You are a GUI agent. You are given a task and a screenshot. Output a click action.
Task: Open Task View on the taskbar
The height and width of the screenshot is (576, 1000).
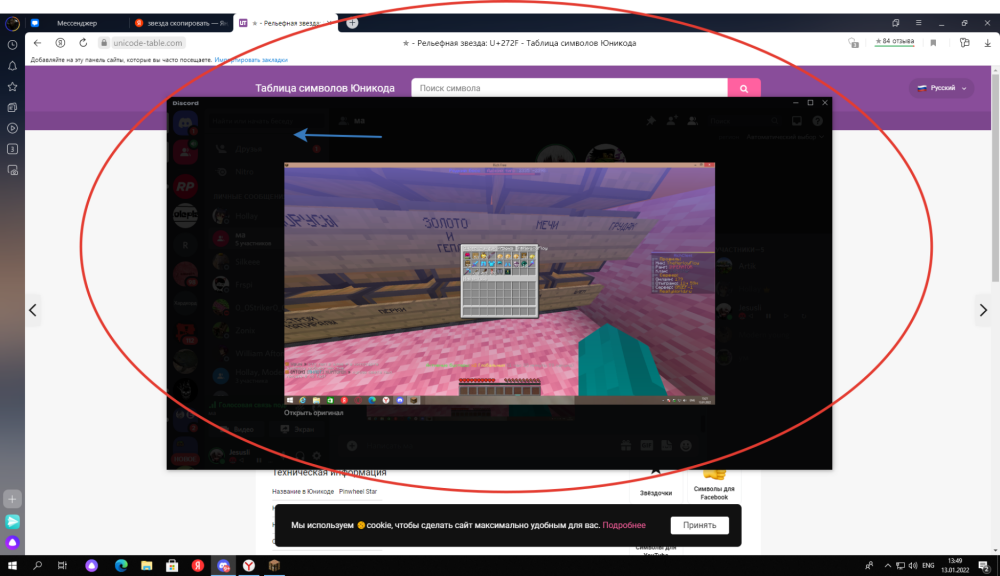tap(62, 565)
